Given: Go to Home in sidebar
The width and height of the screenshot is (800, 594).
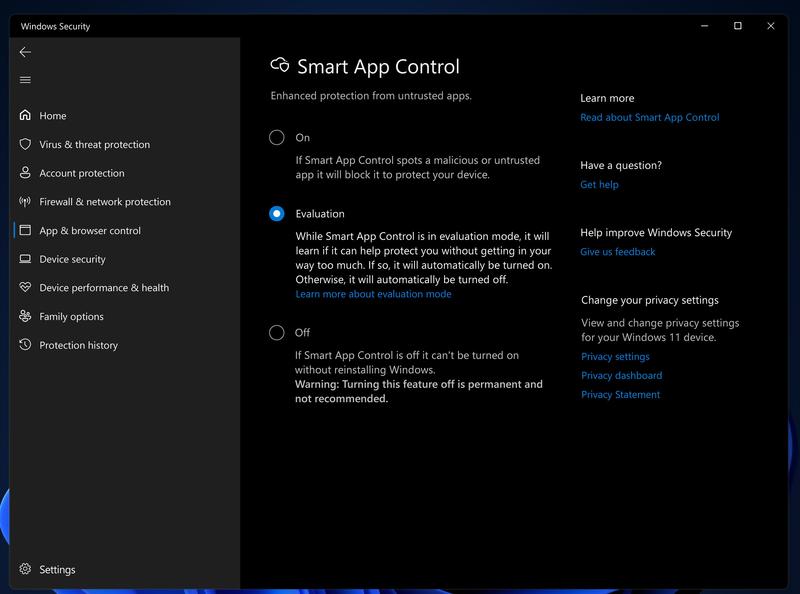Looking at the screenshot, I should click(53, 116).
